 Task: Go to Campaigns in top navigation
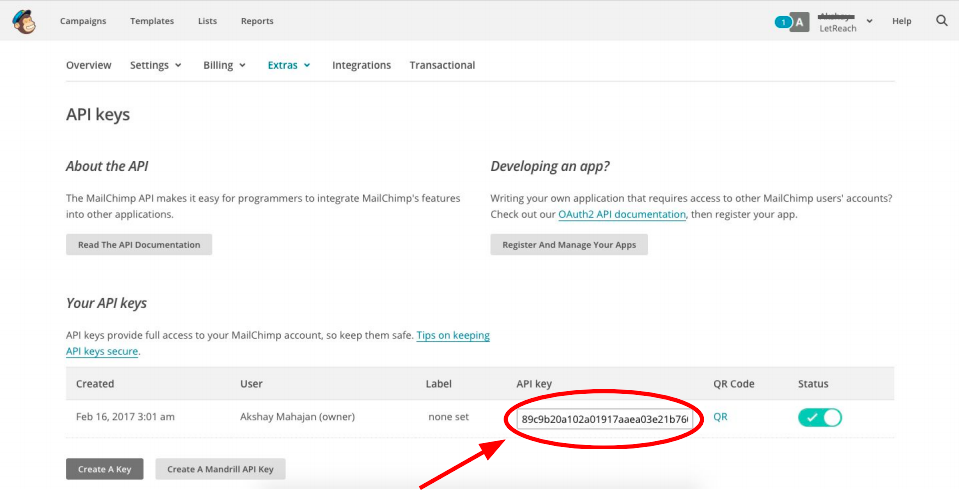click(x=83, y=21)
